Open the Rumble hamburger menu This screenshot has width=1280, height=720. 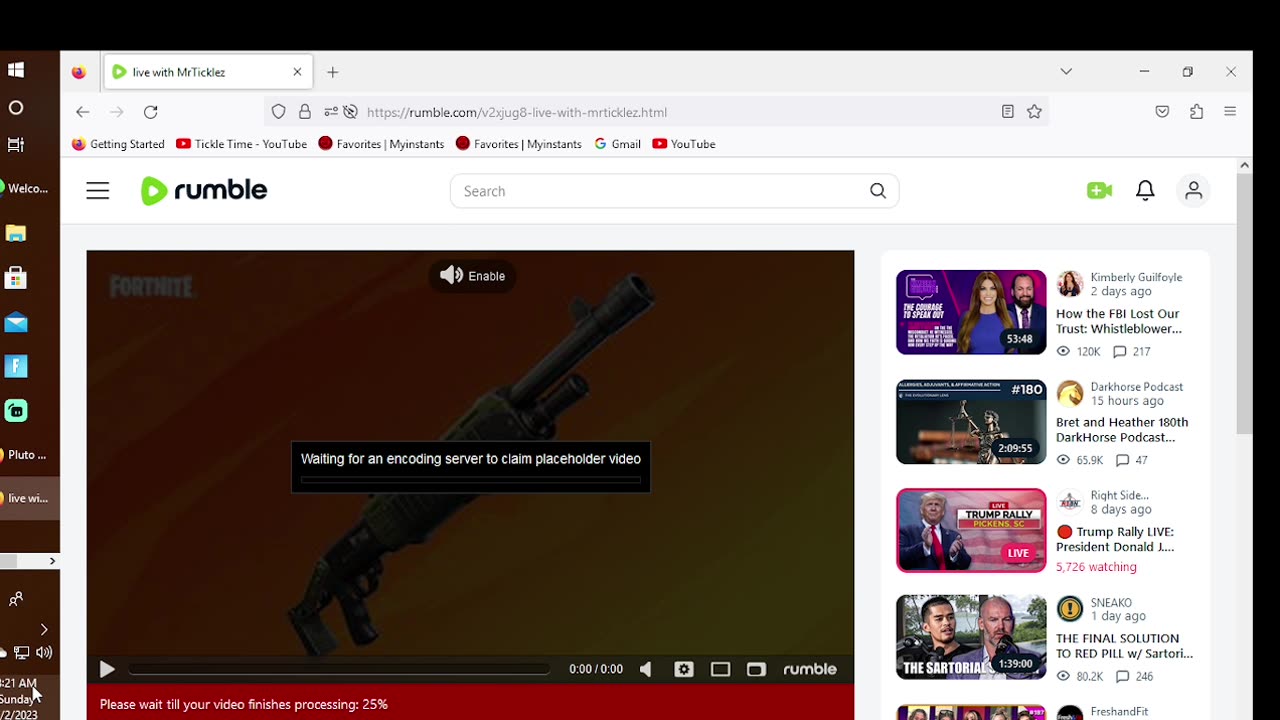tap(97, 191)
